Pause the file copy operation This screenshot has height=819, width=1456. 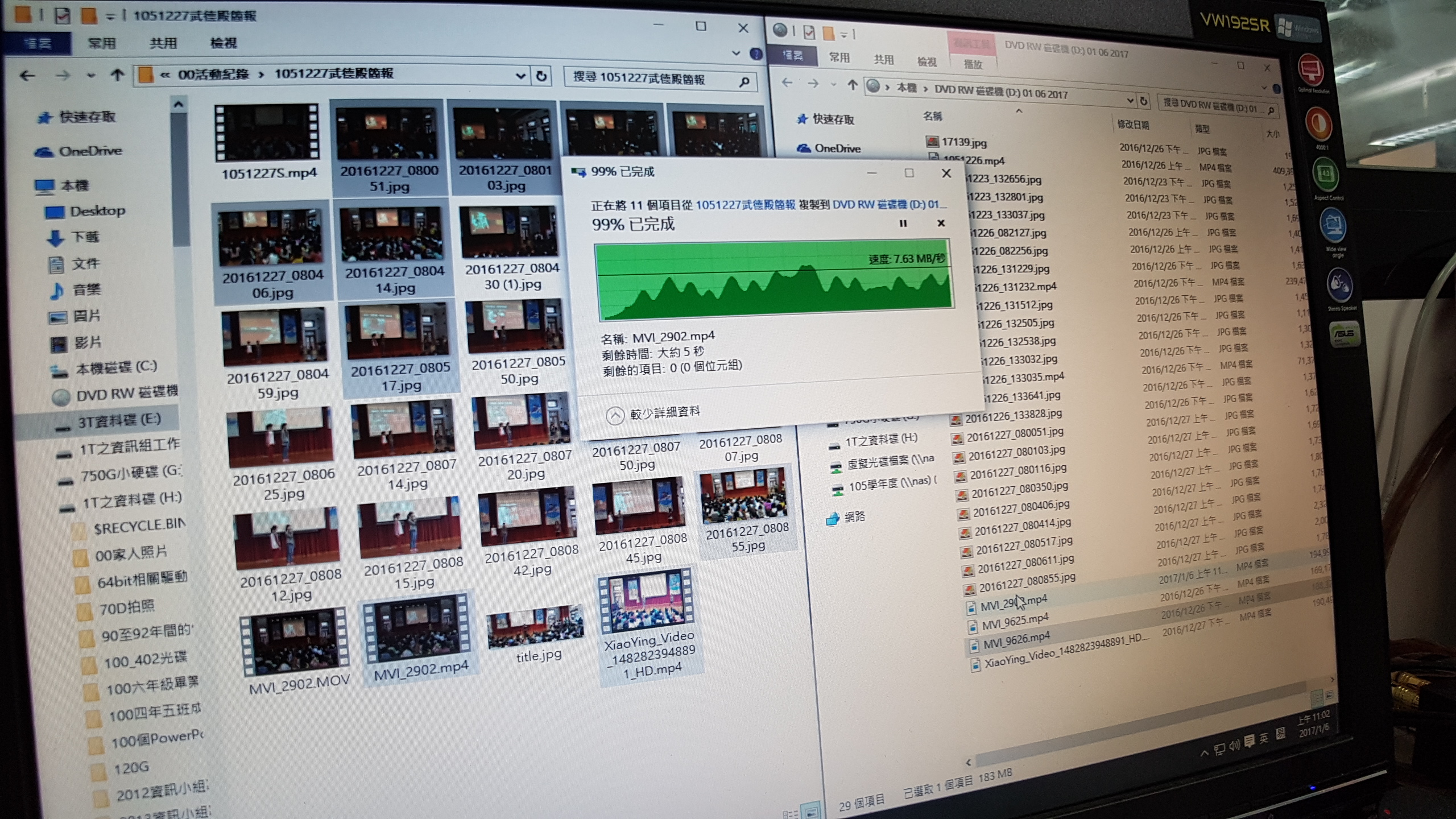point(903,224)
